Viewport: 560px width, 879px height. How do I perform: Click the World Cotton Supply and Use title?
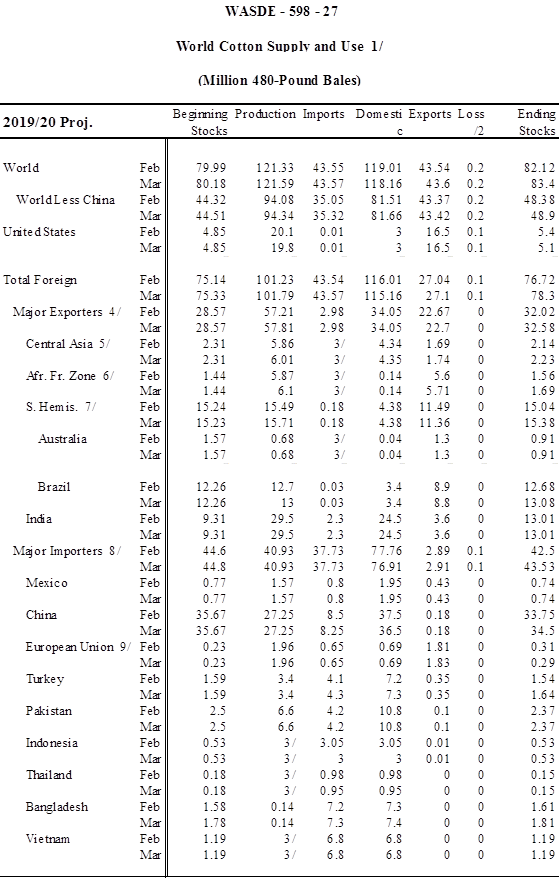pos(279,46)
